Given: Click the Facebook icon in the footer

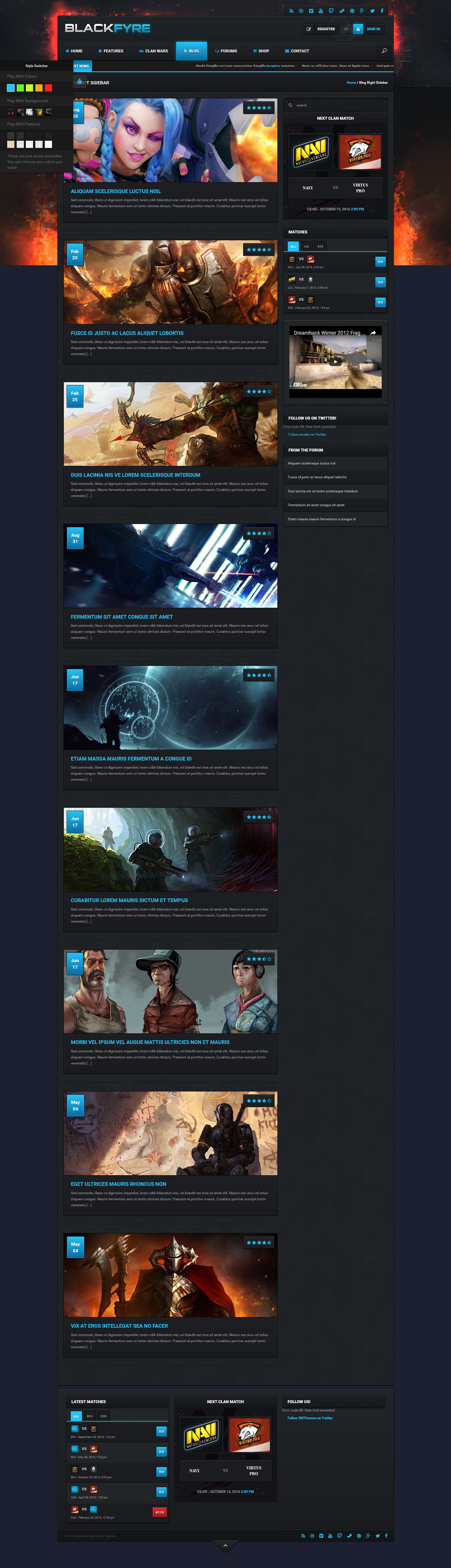Looking at the screenshot, I should click(386, 1536).
